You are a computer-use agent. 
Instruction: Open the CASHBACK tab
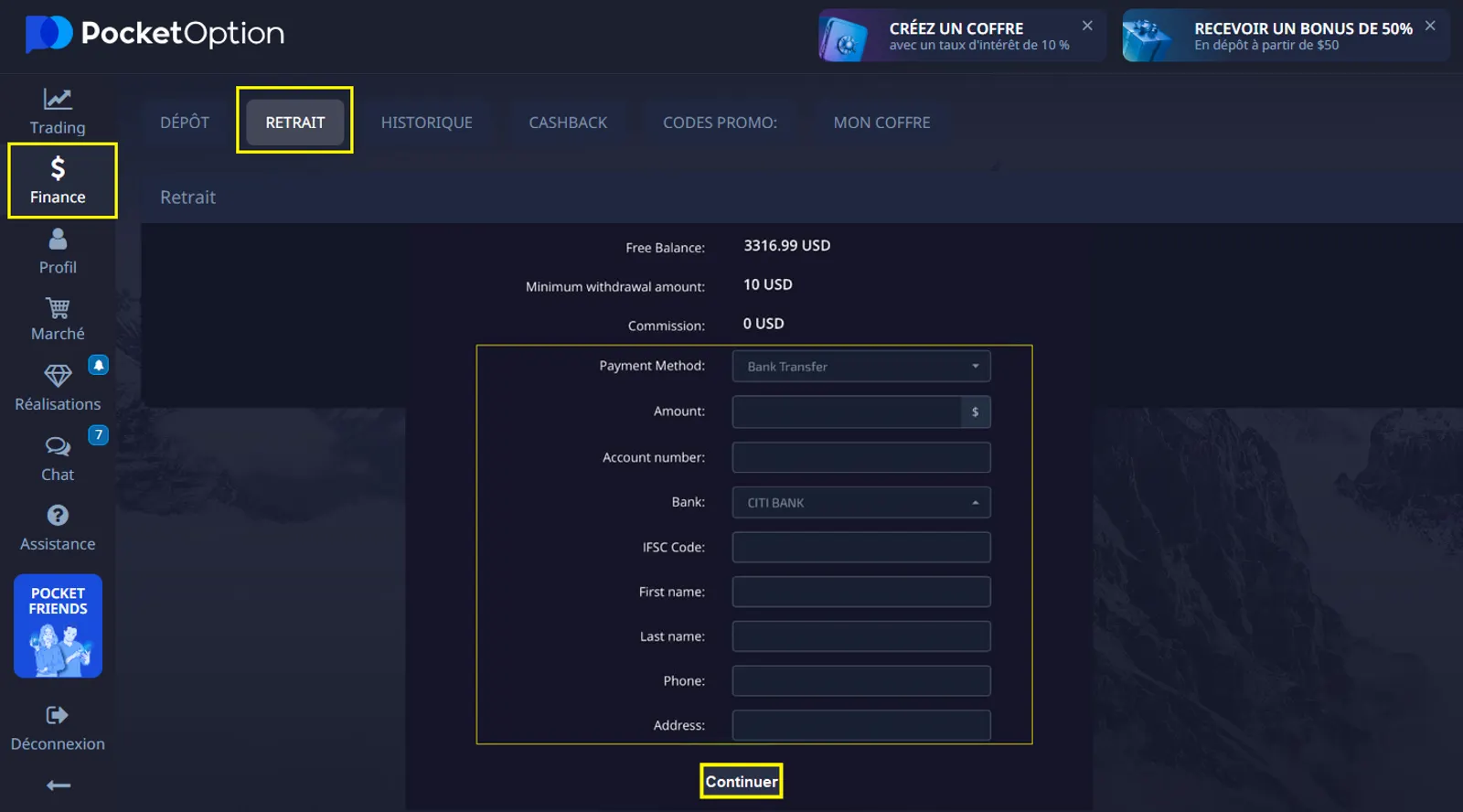(x=568, y=123)
